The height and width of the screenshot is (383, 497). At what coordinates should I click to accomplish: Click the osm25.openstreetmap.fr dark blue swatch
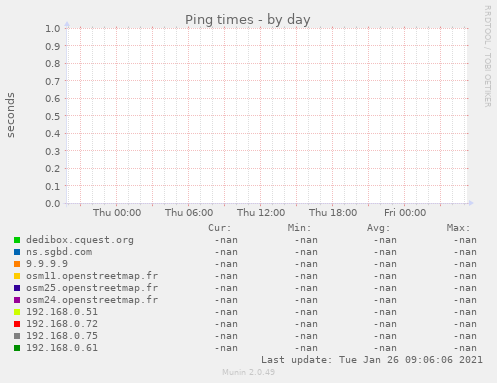[17, 288]
